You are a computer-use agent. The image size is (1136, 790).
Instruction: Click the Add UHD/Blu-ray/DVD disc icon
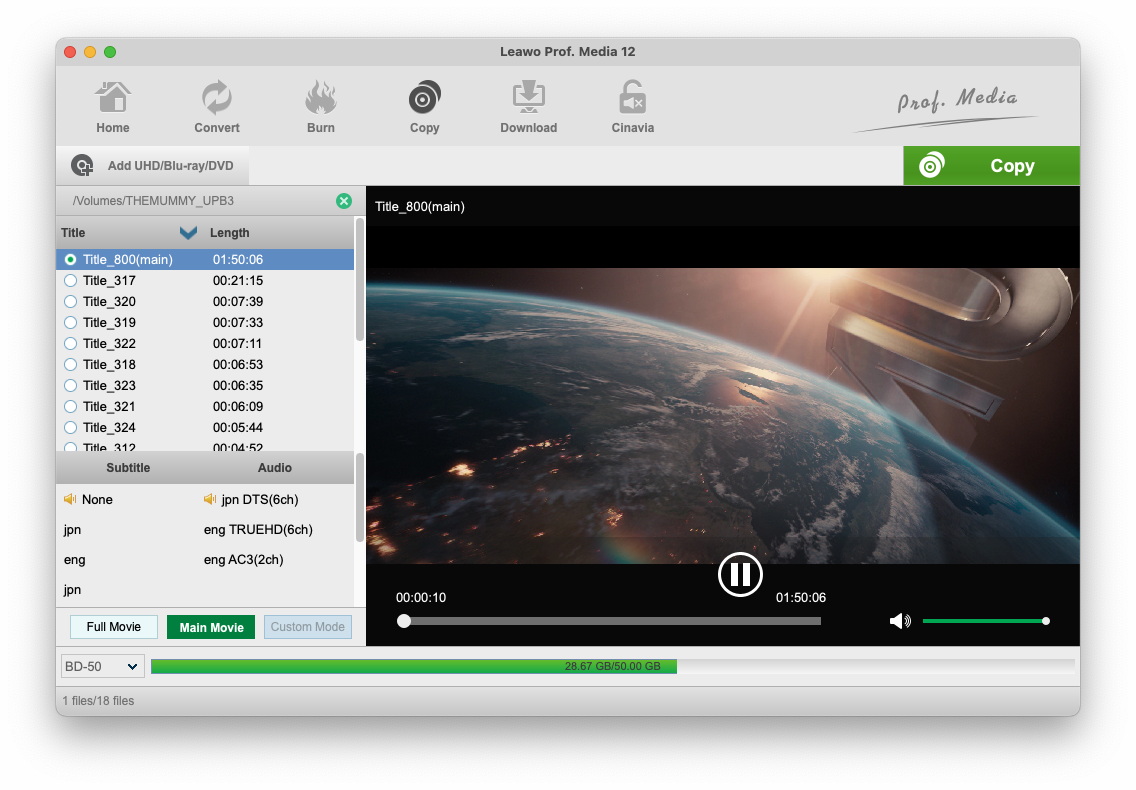(x=82, y=166)
